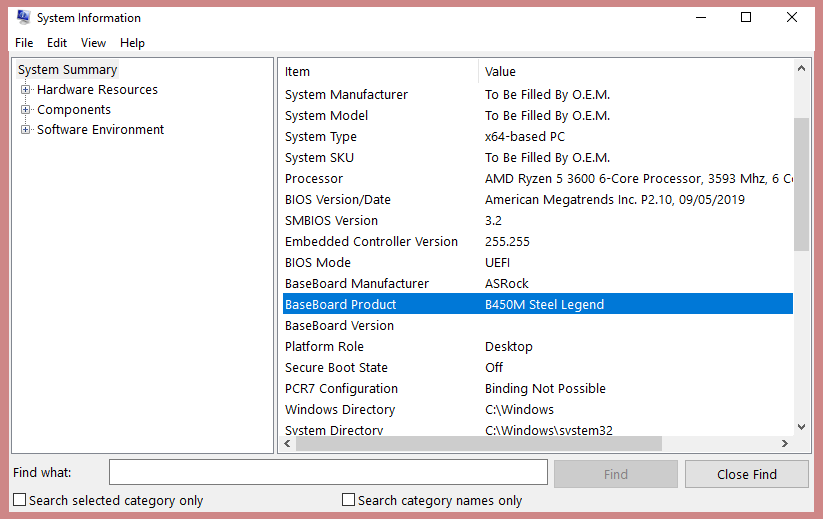This screenshot has width=823, height=519.
Task: Expand the Components tree node
Action: click(26, 110)
